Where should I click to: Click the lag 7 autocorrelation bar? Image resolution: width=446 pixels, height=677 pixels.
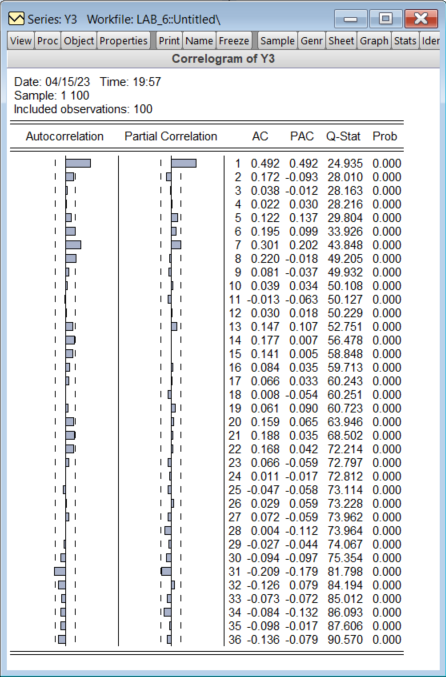(73, 245)
